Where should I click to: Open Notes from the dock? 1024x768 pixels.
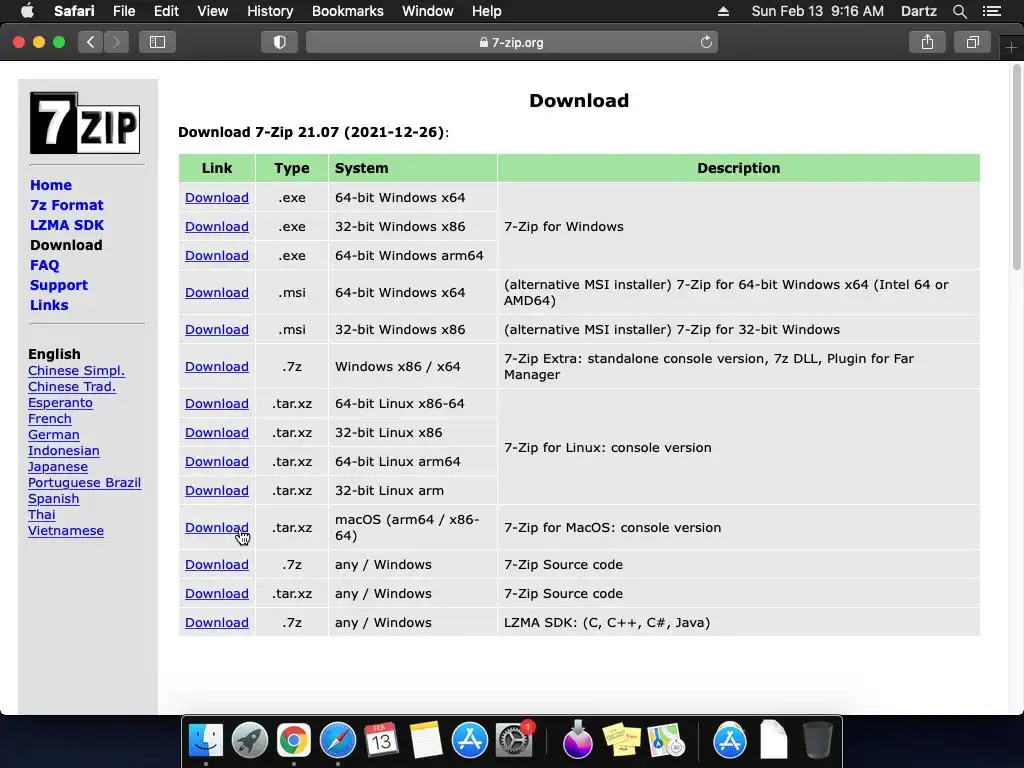point(426,740)
